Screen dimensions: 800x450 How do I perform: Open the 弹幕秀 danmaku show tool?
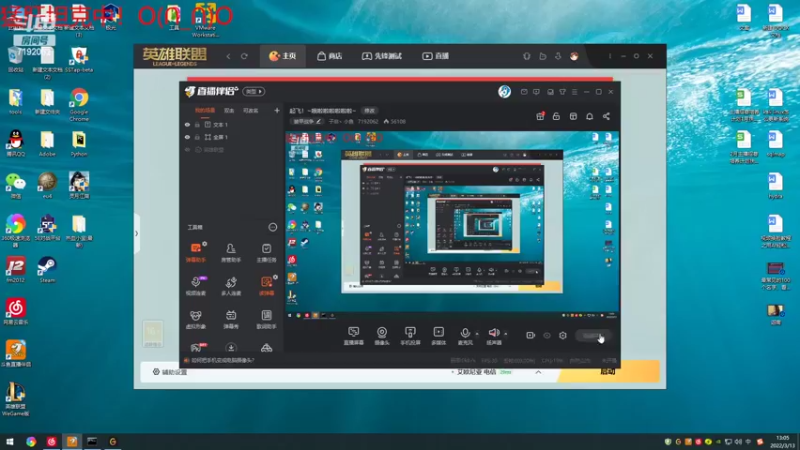pos(231,319)
